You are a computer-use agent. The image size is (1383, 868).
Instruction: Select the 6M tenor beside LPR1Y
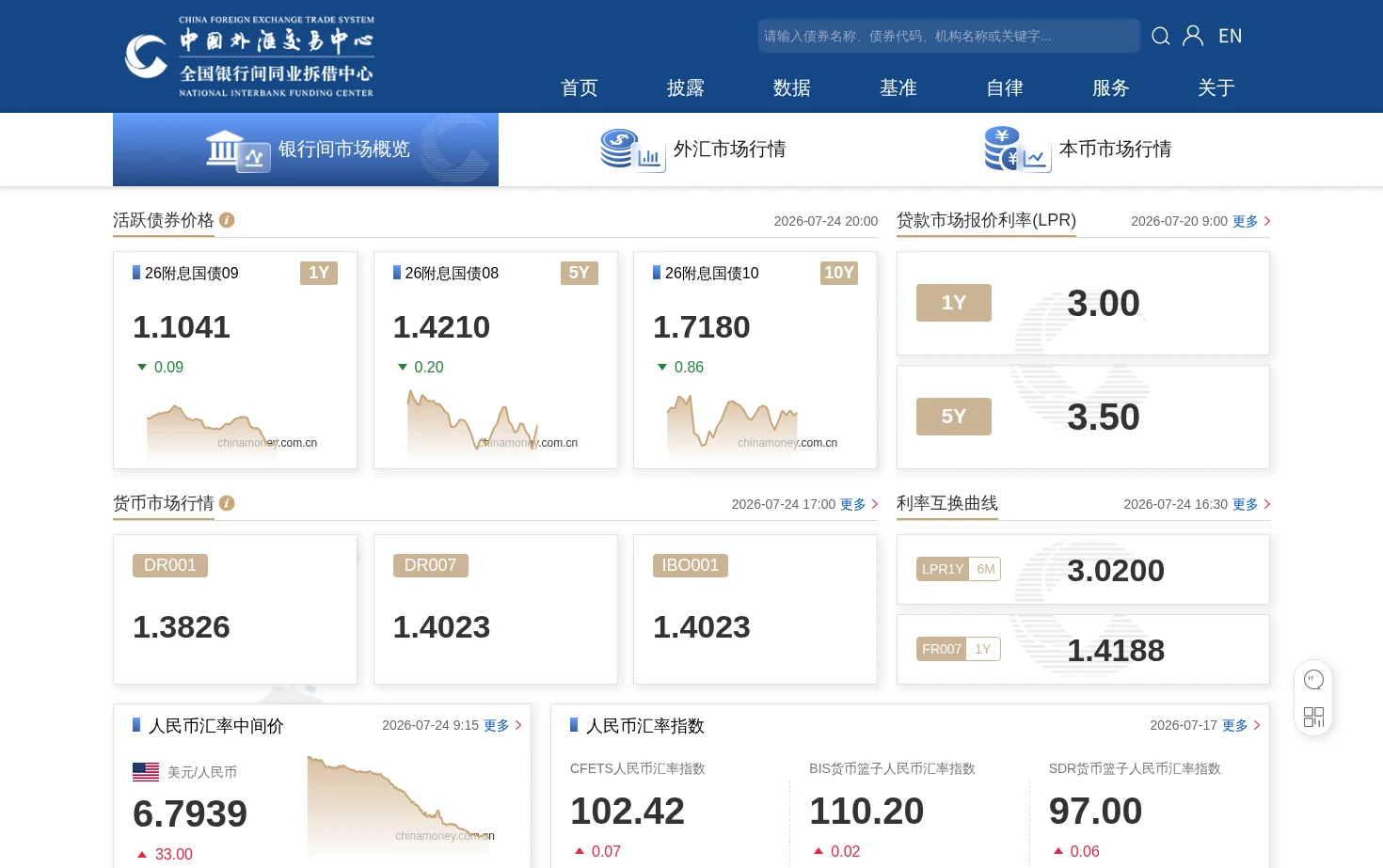[x=985, y=569]
